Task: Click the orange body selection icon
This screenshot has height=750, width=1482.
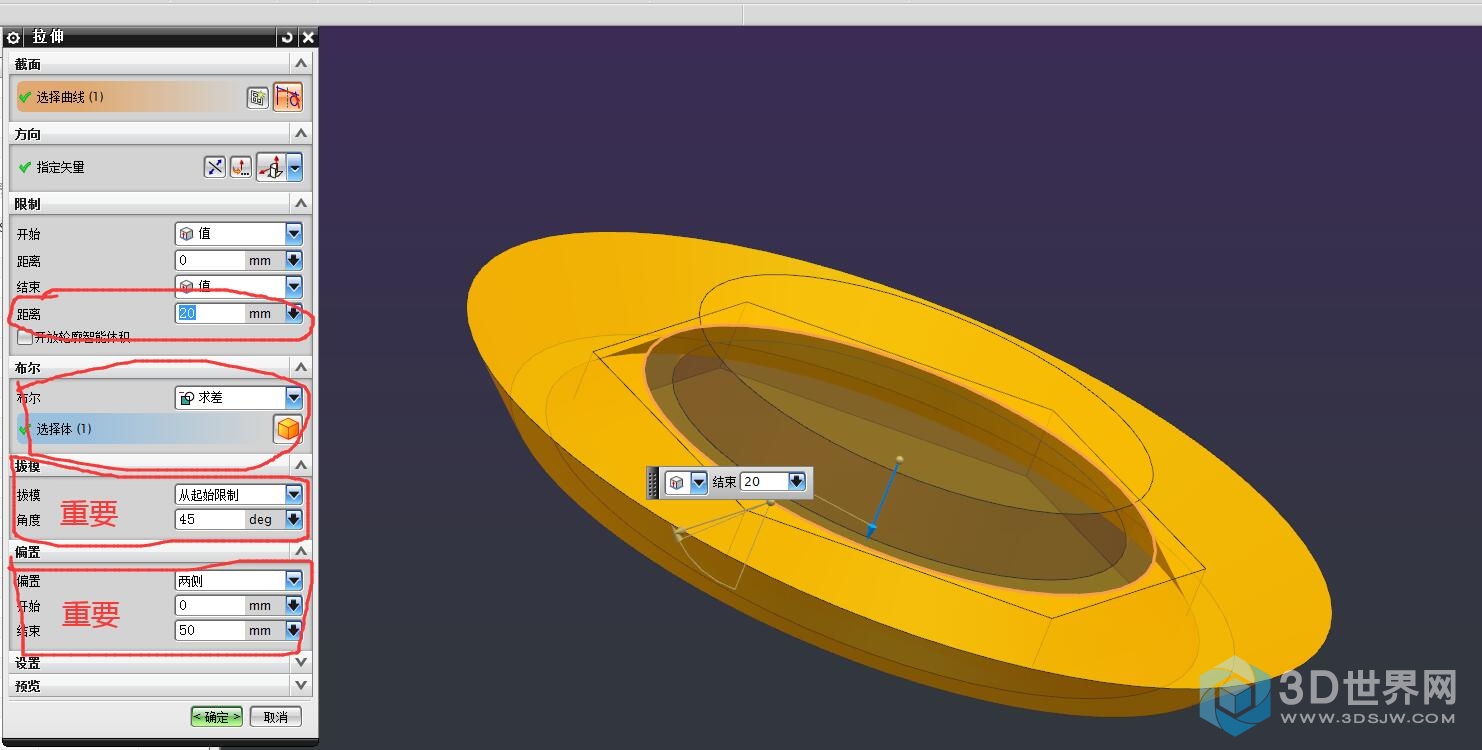Action: point(288,429)
